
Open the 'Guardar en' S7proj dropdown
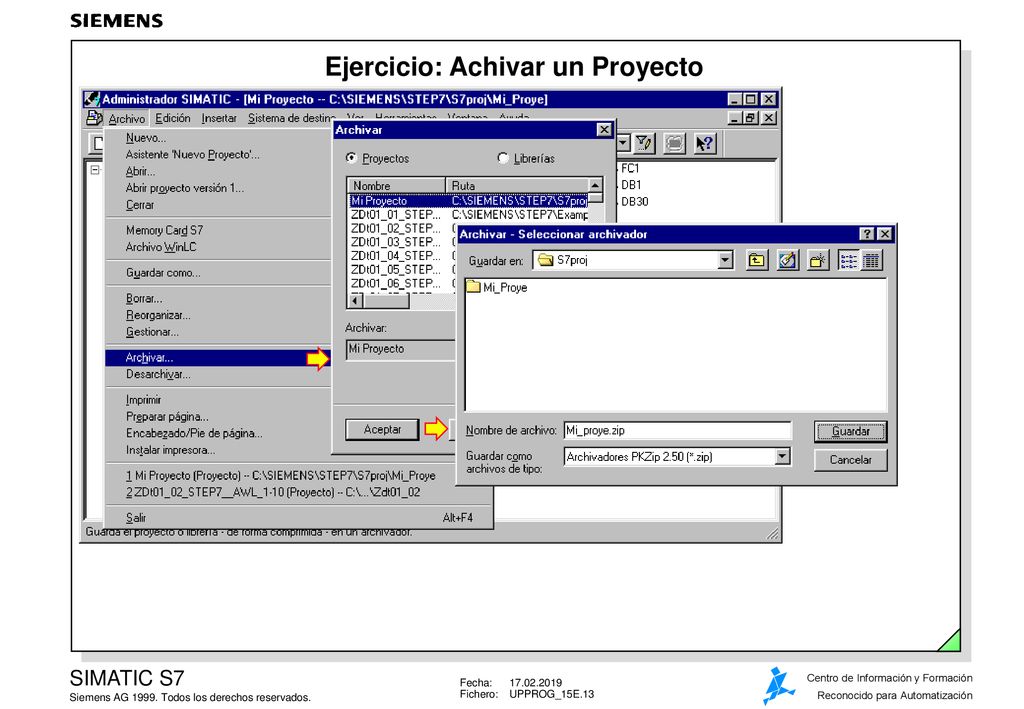tap(725, 260)
